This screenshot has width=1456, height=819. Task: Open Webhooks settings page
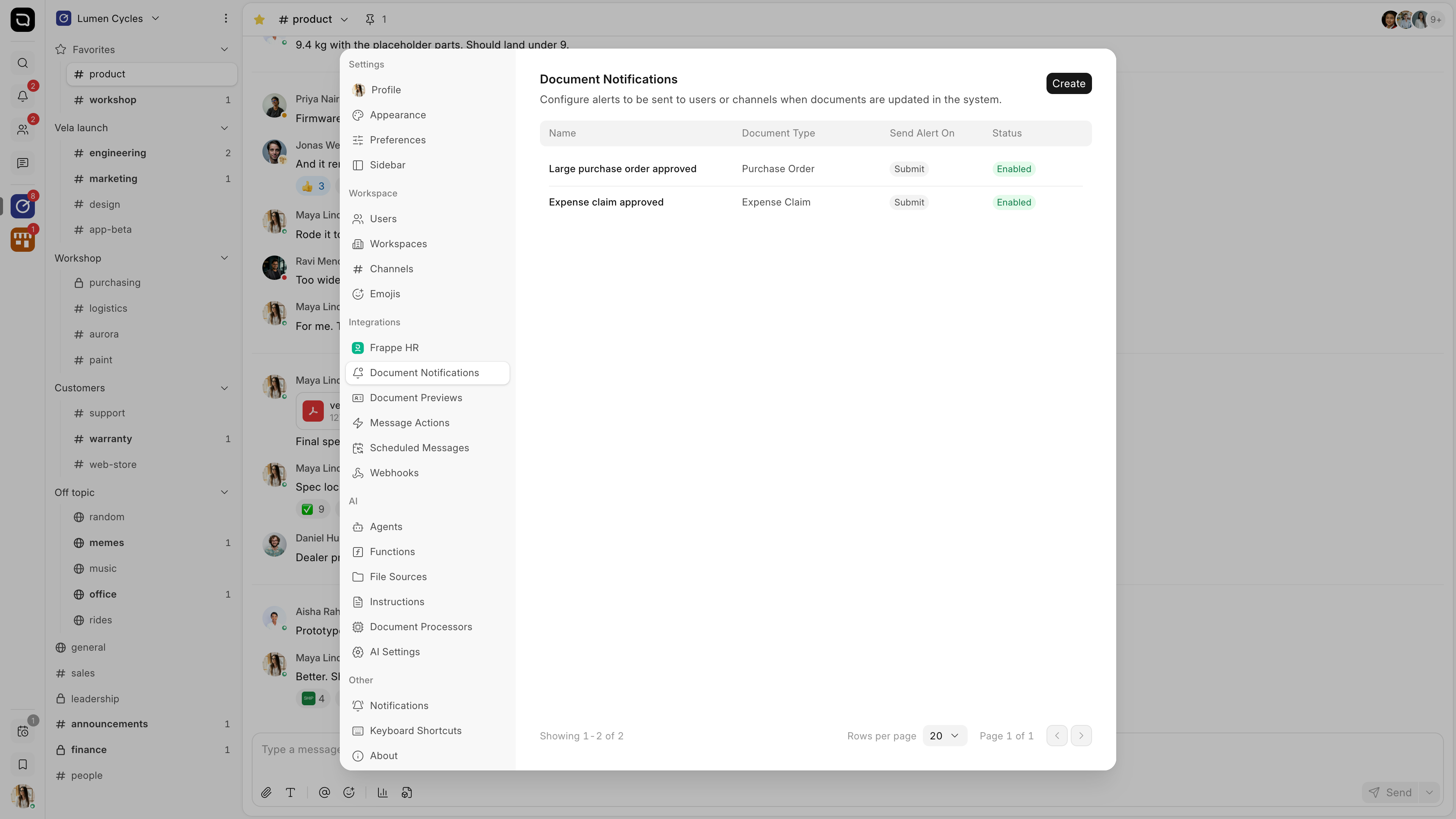click(427, 472)
